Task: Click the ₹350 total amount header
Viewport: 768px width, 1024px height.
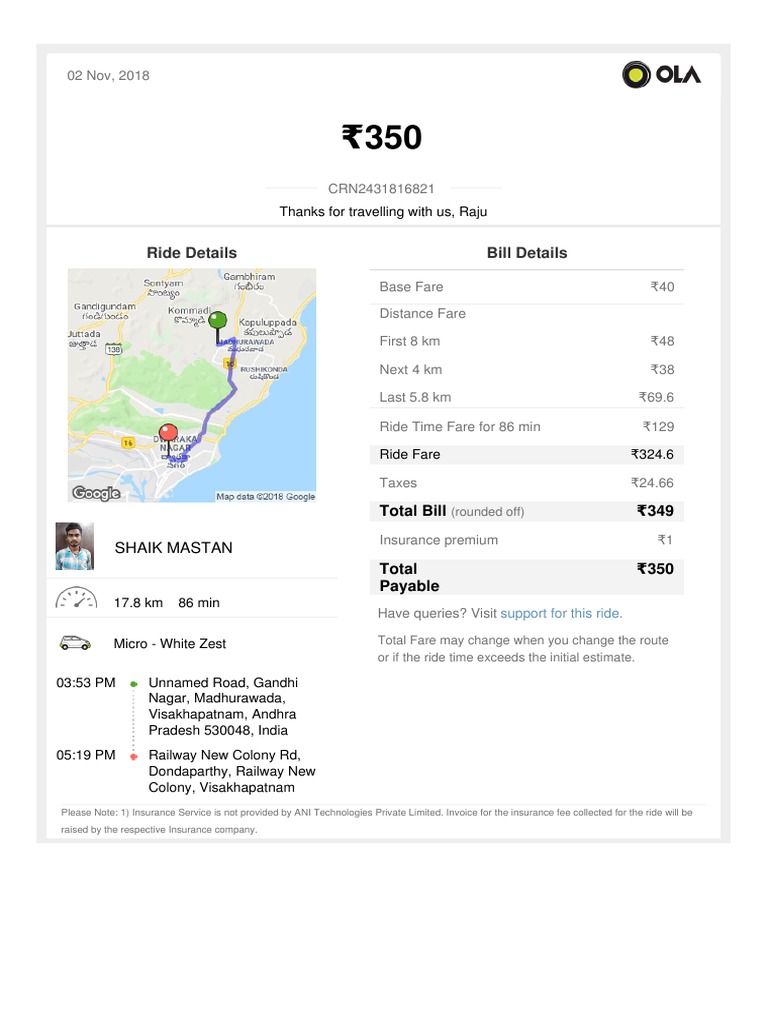Action: tap(382, 137)
